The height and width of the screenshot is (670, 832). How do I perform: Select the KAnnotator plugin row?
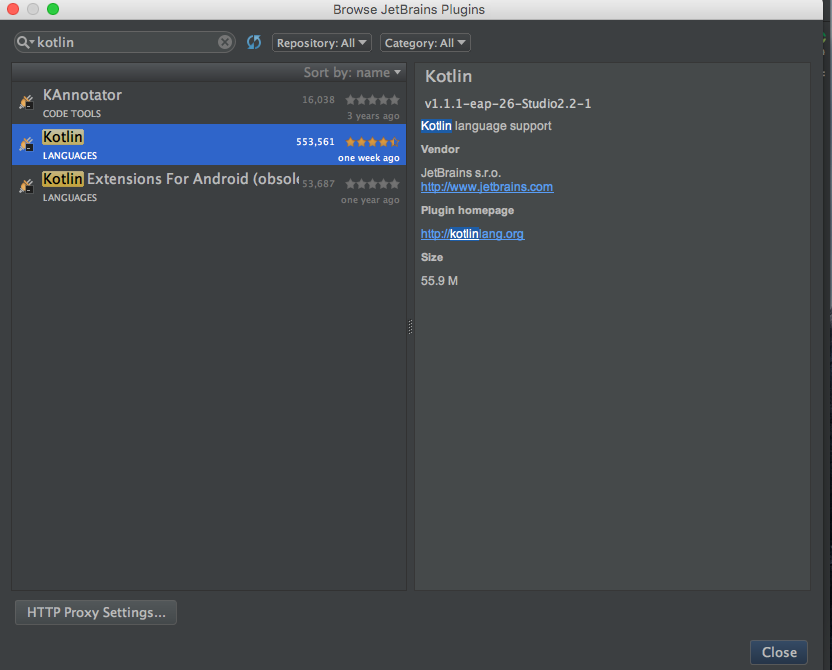pyautogui.click(x=209, y=103)
